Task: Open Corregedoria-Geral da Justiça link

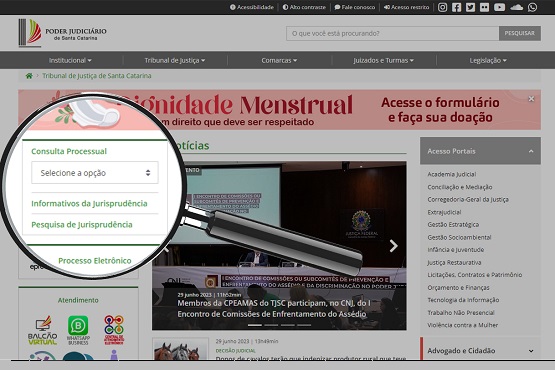Action: click(x=468, y=199)
